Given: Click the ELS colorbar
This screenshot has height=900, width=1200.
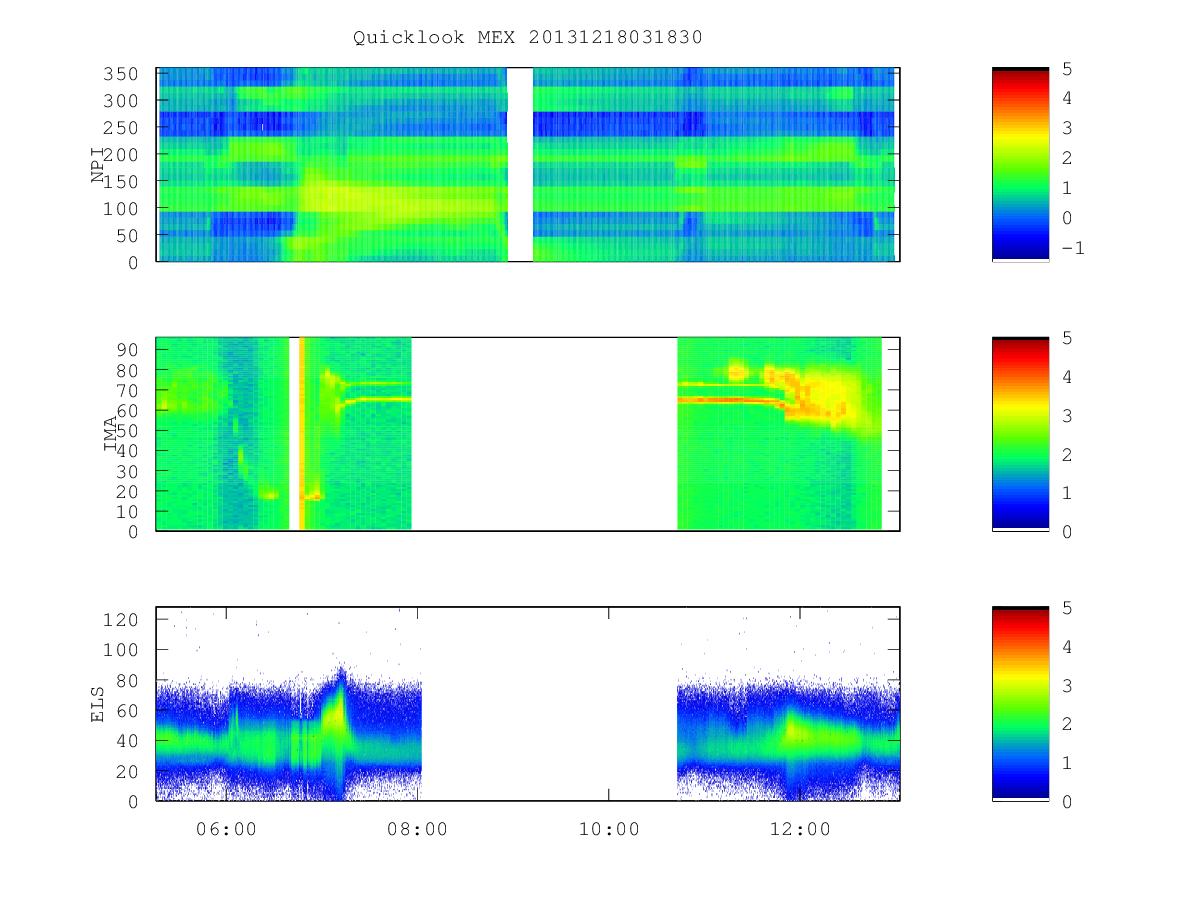Looking at the screenshot, I should pos(1020,704).
